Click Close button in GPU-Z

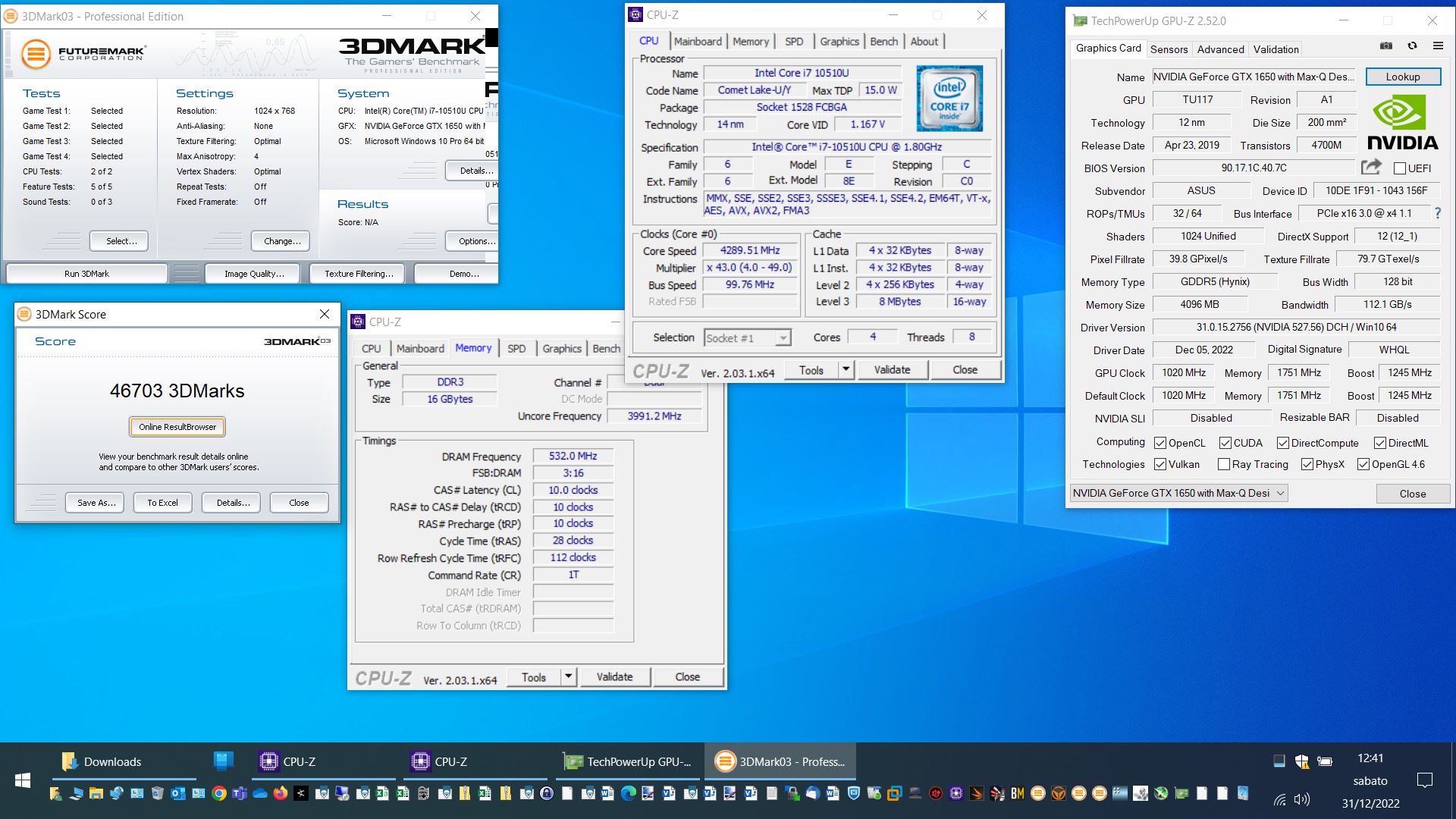tap(1413, 494)
